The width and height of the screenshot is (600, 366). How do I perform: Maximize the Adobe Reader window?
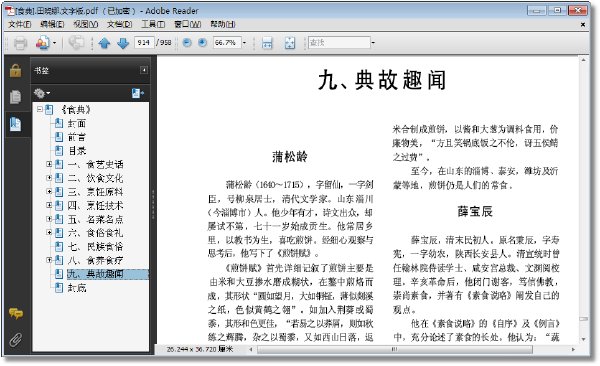[557, 10]
